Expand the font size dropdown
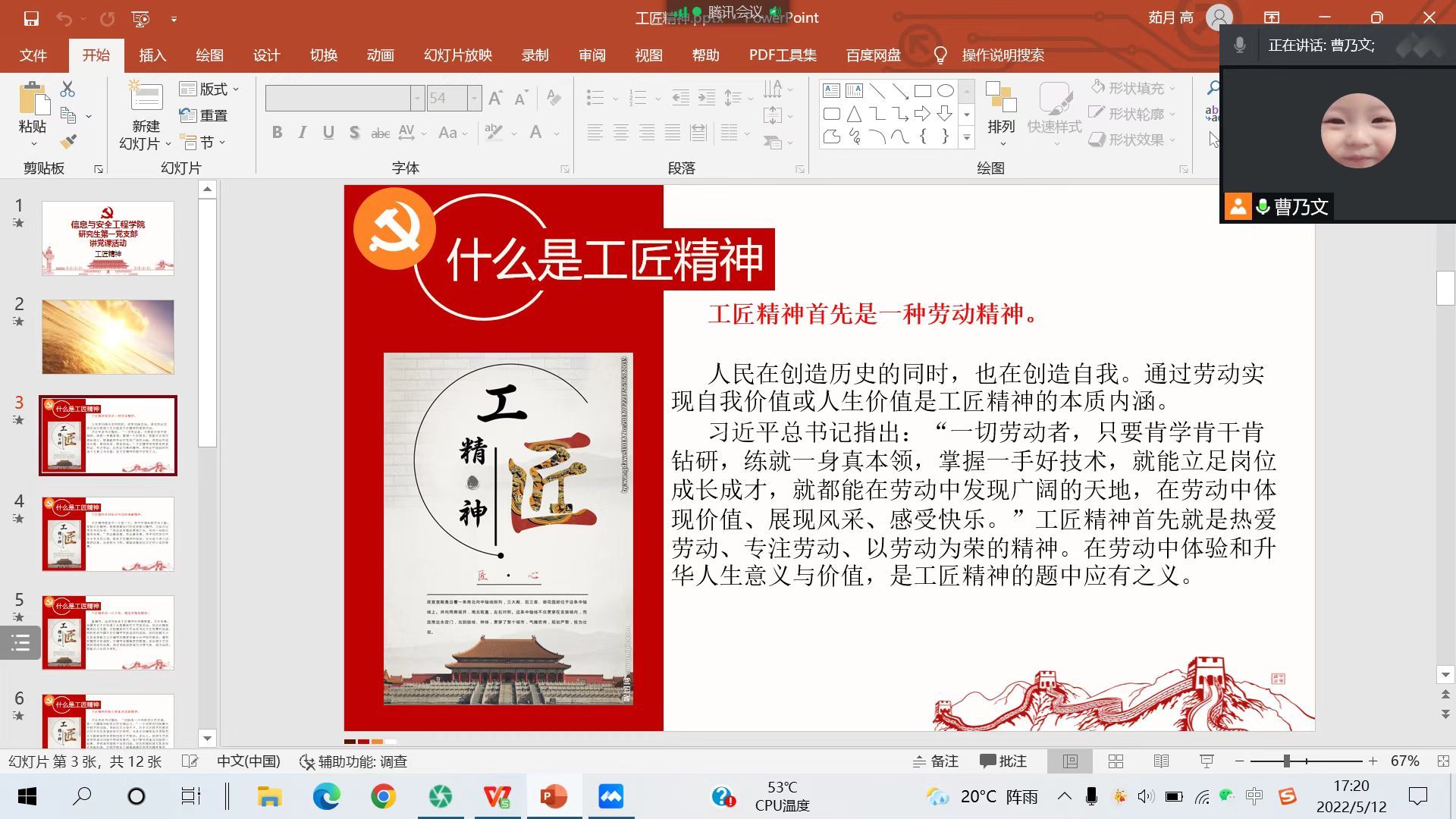The image size is (1456, 819). (x=474, y=98)
